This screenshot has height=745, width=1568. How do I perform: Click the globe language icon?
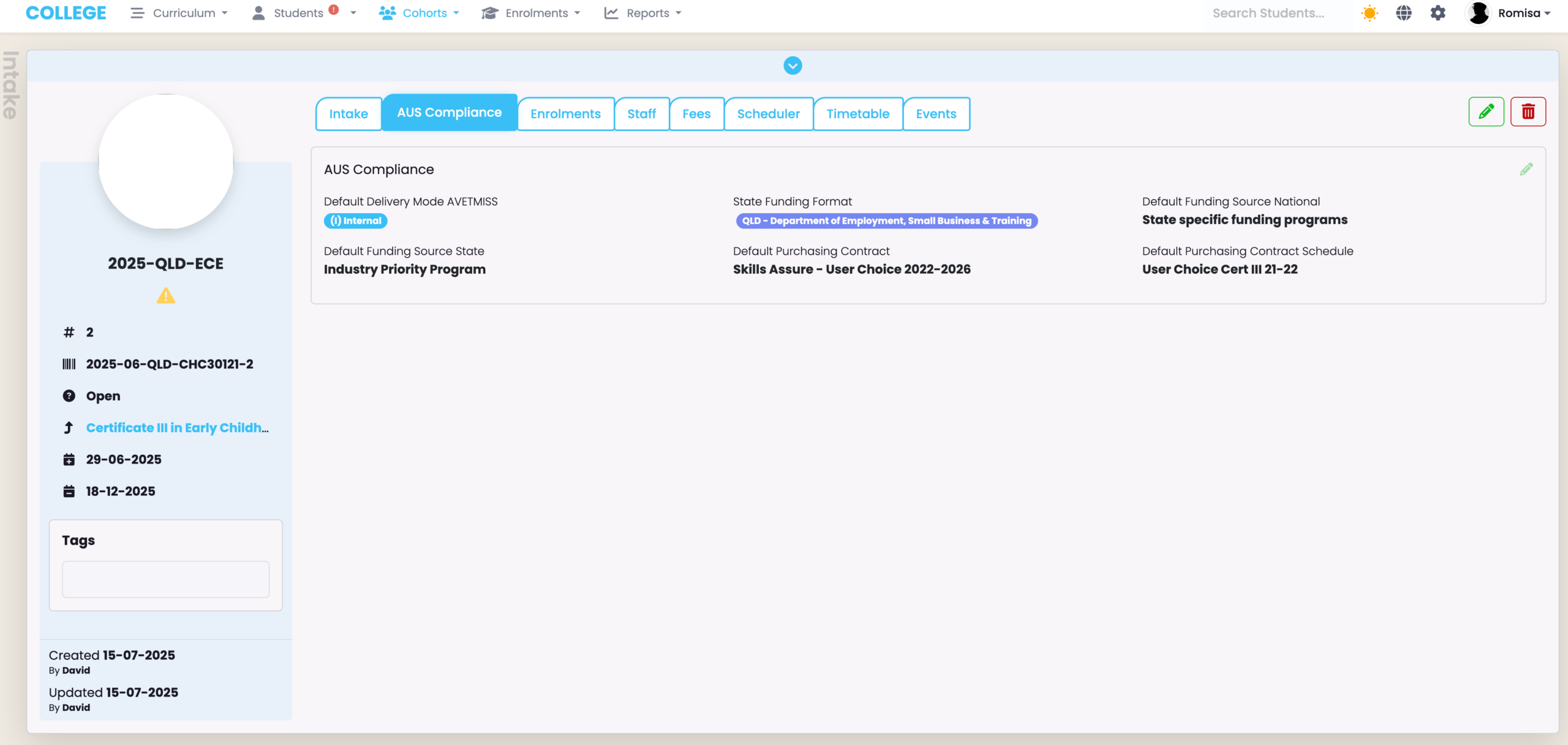coord(1403,13)
